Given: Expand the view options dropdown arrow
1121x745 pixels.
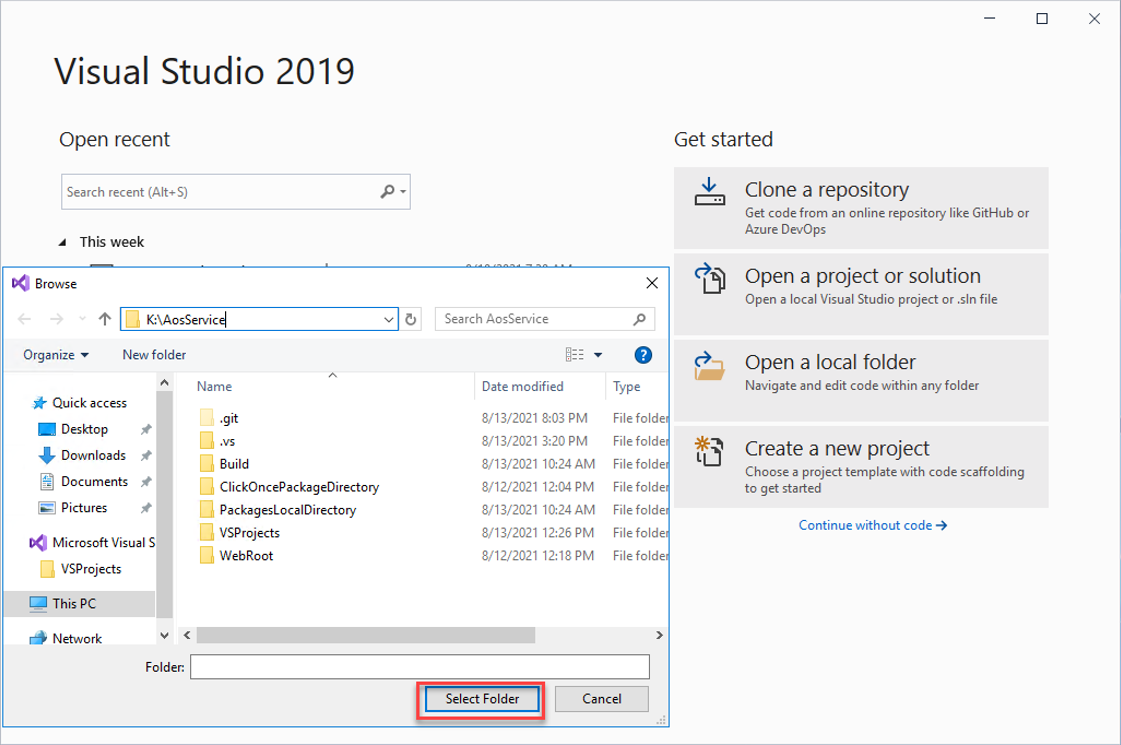Looking at the screenshot, I should point(598,355).
